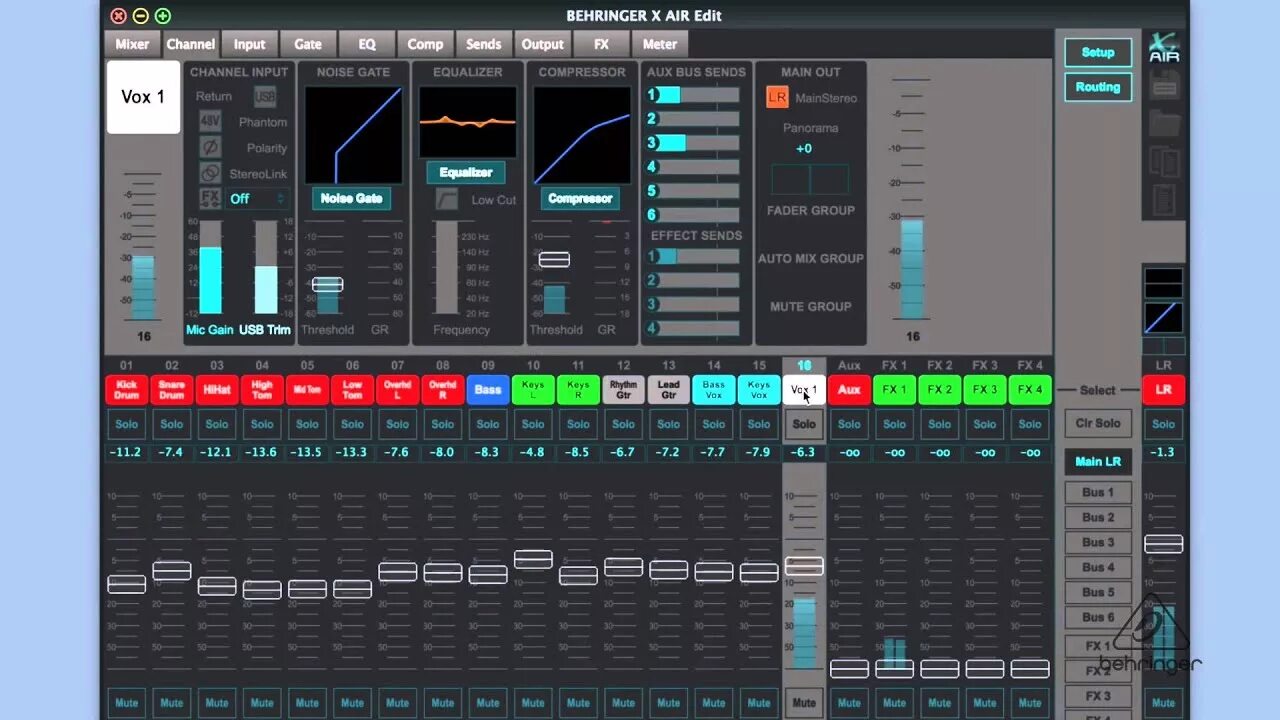Toggle the USB return icon

point(264,97)
